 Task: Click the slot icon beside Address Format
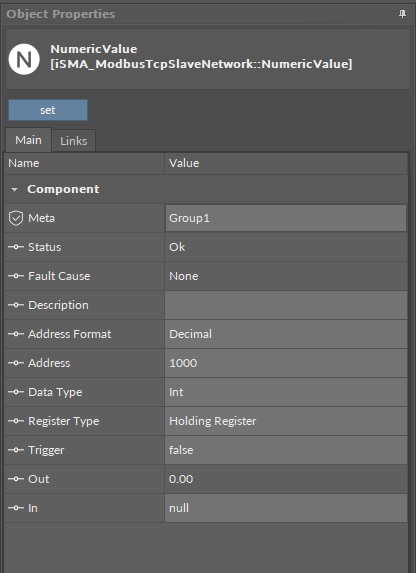[16, 334]
